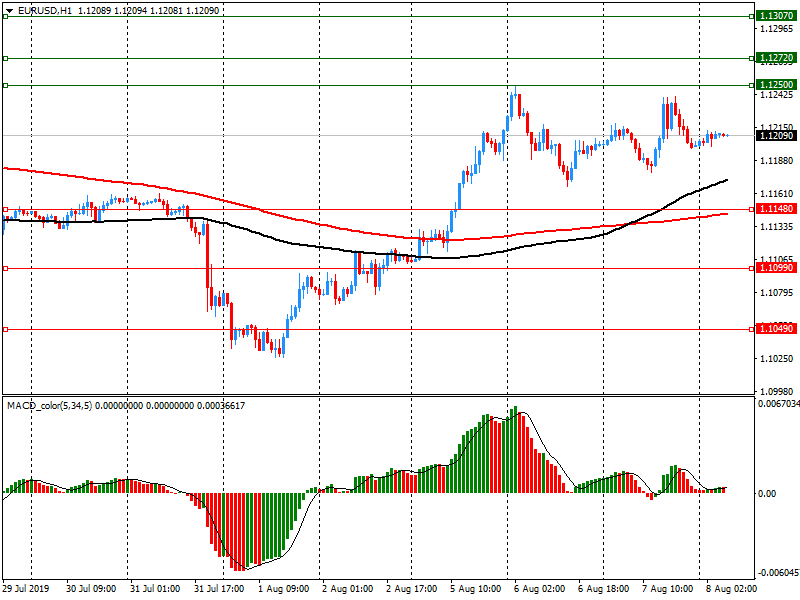Click the 6 Aug 18:00 time axis label
The height and width of the screenshot is (600, 800).
click(x=603, y=589)
